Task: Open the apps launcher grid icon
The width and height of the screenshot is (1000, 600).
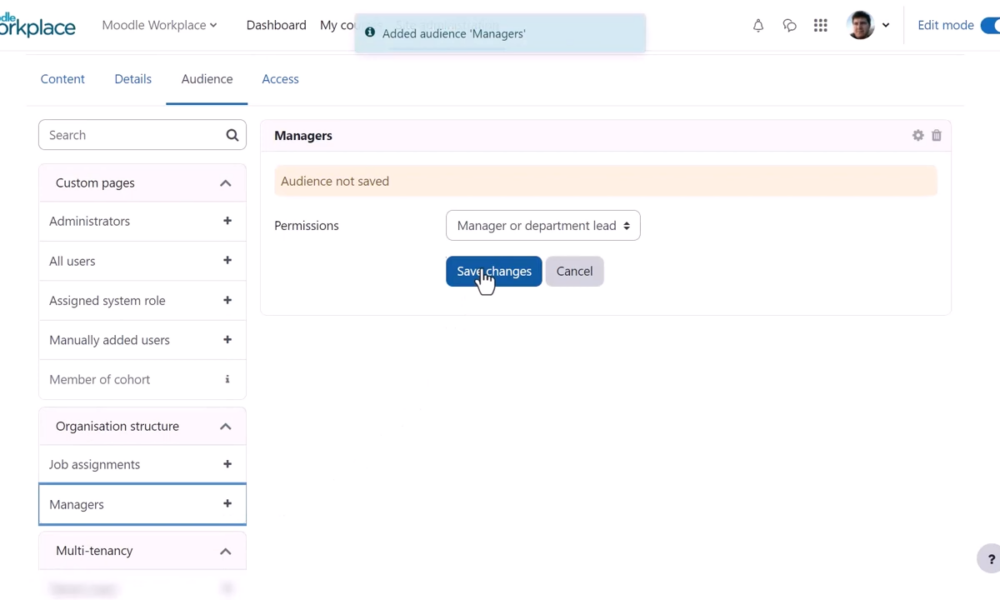Action: click(820, 25)
